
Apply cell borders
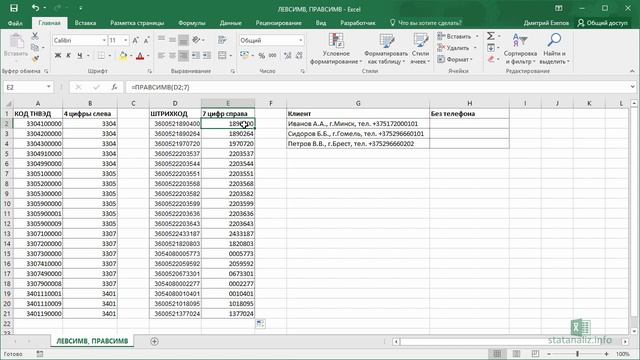point(101,56)
